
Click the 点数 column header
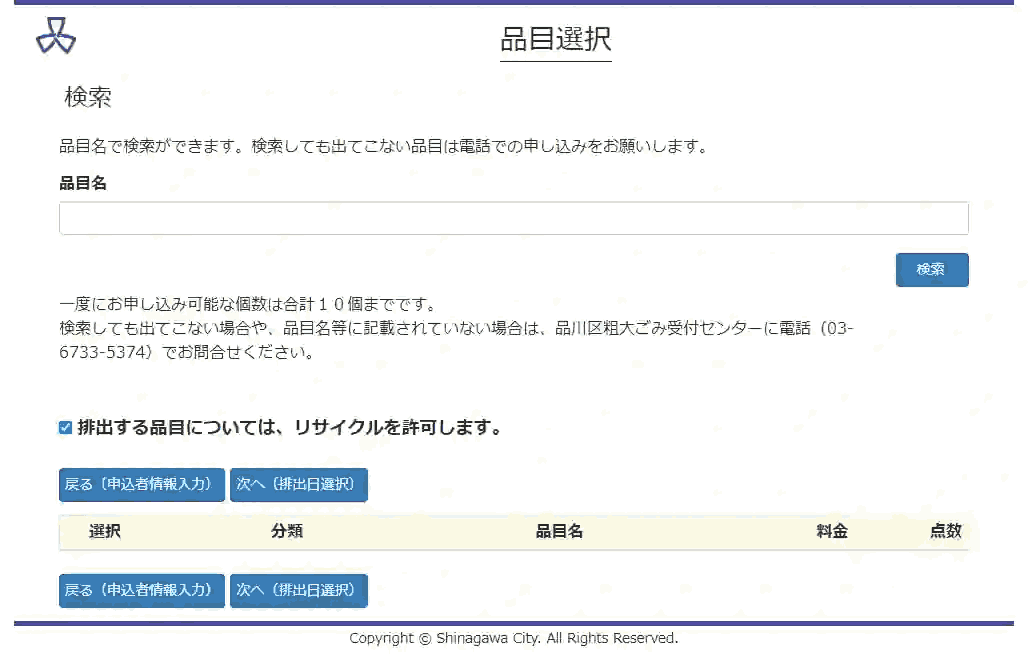click(x=945, y=532)
